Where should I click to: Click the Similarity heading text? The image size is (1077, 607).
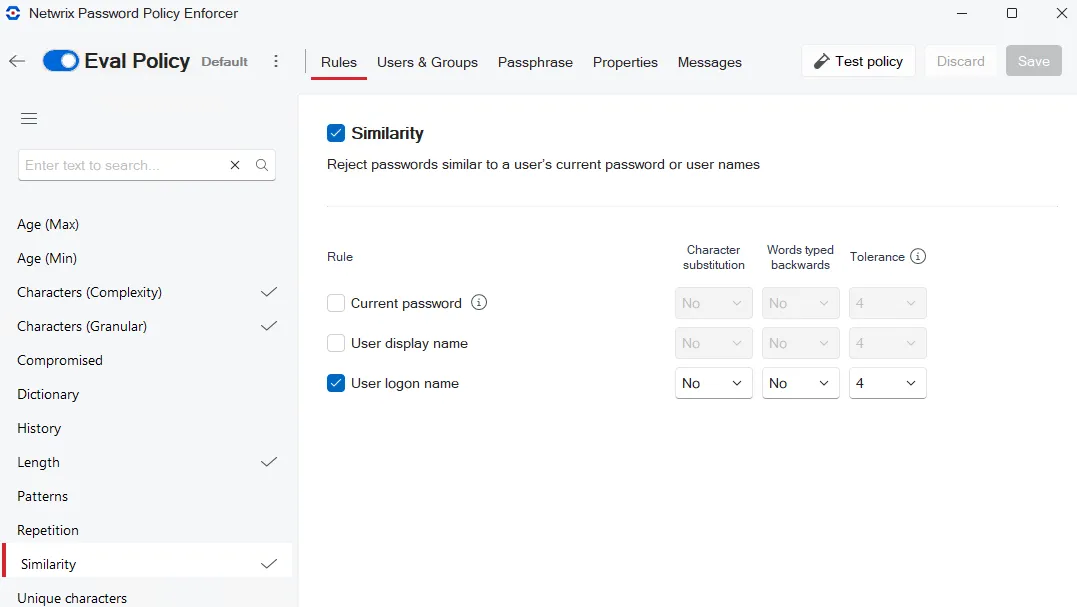click(x=387, y=133)
